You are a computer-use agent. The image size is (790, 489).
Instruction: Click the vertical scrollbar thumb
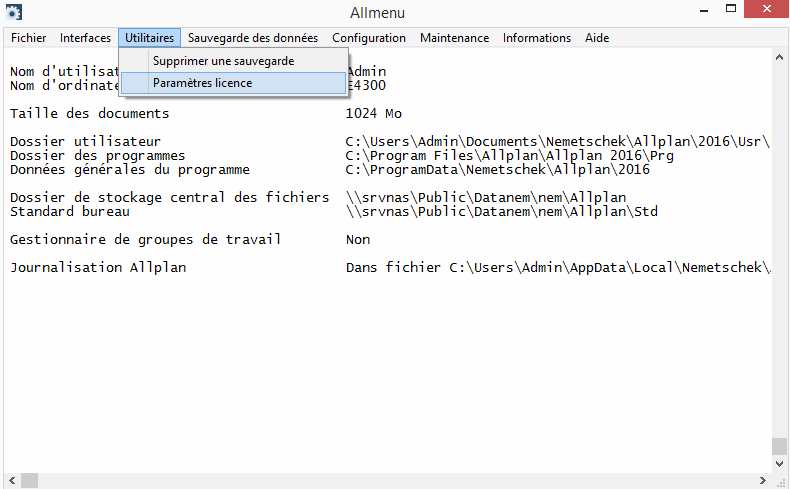click(x=779, y=446)
